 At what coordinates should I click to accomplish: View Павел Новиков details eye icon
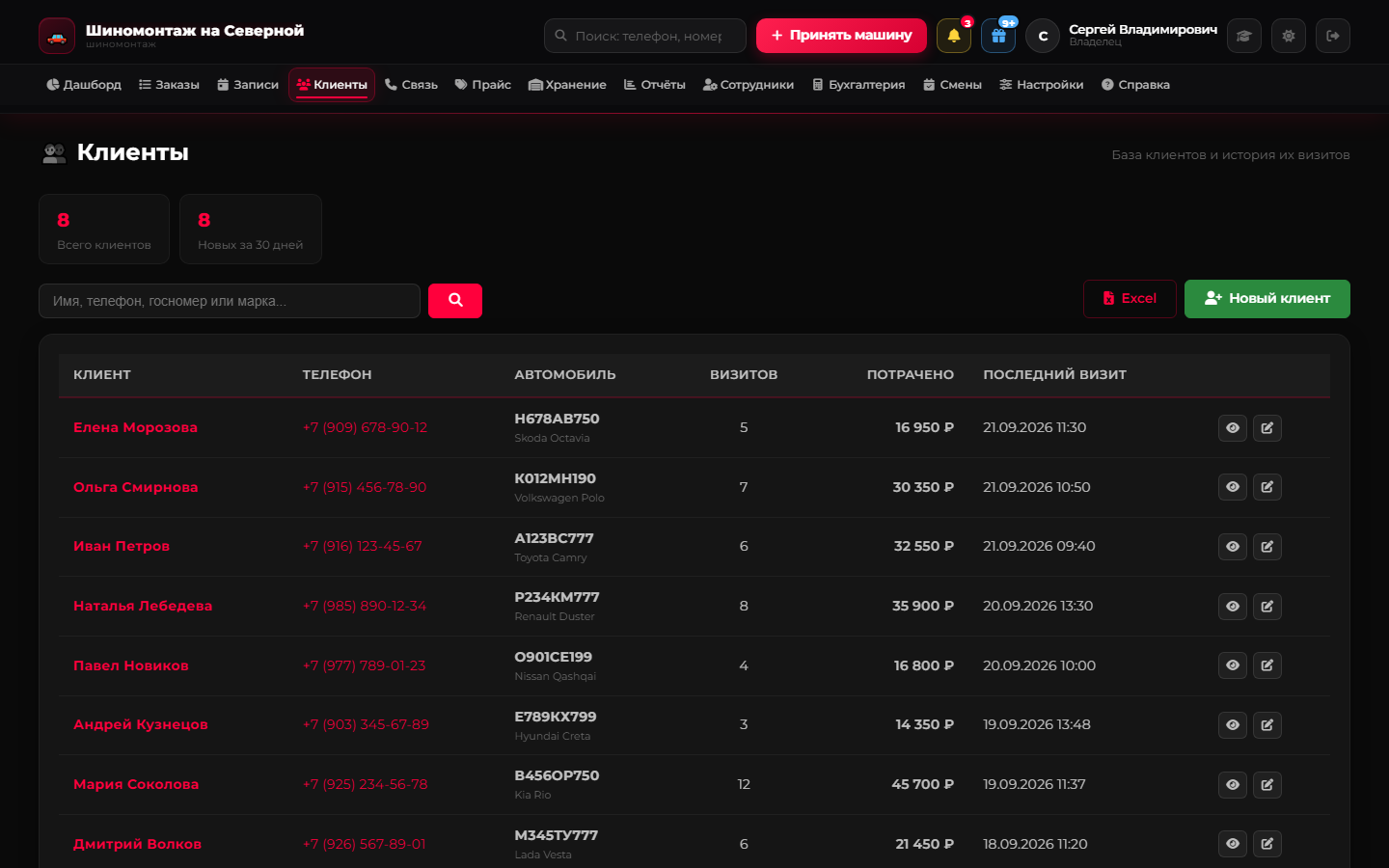(1233, 665)
